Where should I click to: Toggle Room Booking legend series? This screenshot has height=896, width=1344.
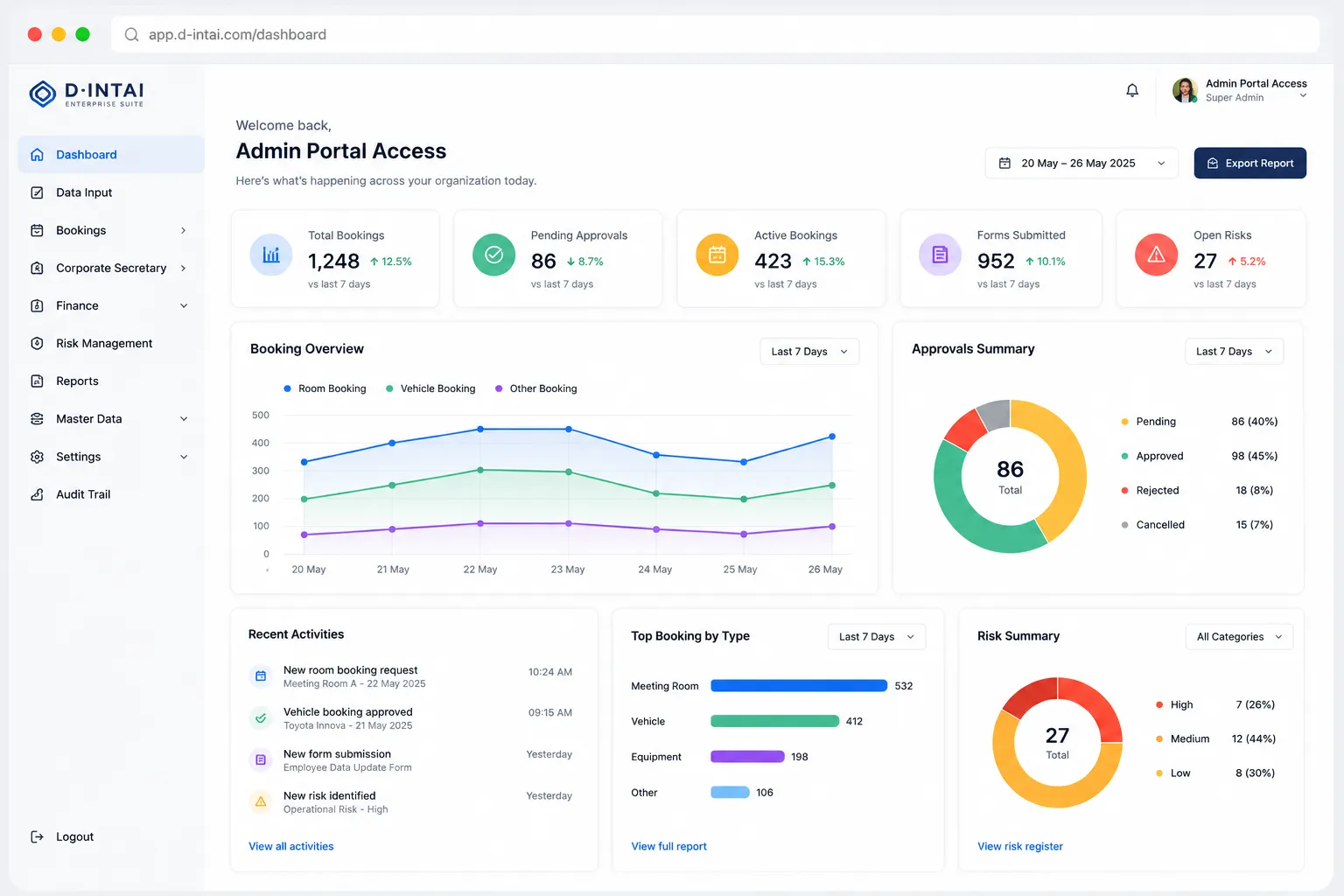point(325,388)
